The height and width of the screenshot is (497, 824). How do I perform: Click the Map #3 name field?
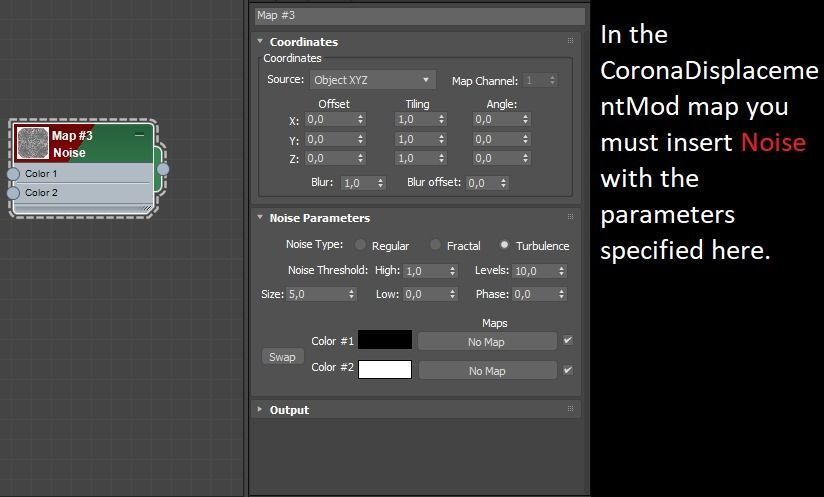pos(419,15)
